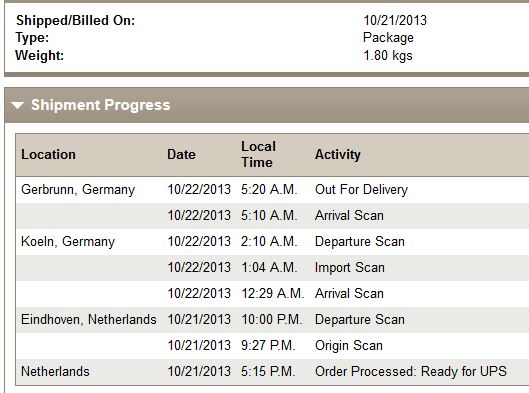This screenshot has width=529, height=393.
Task: Click the Koeln, Germany location cell
Action: (x=68, y=242)
